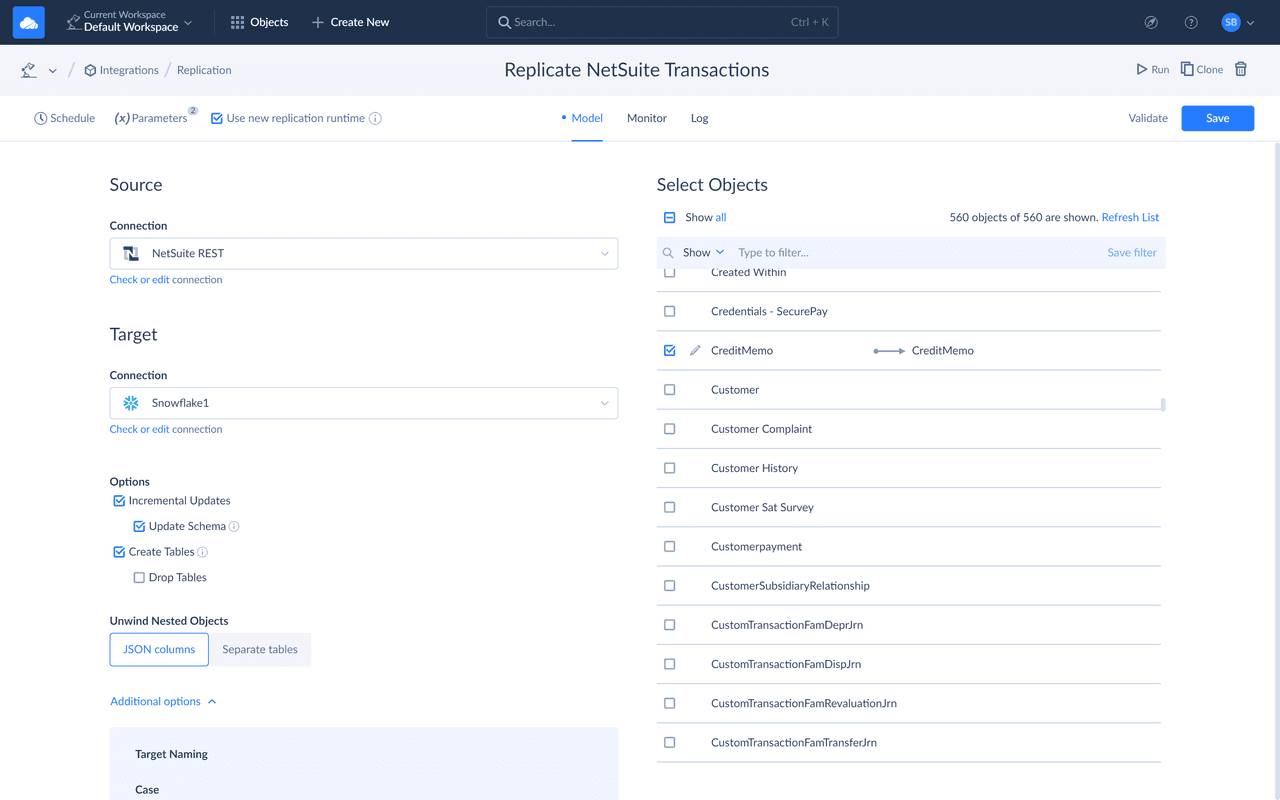This screenshot has width=1280, height=800.
Task: Click the Replicate NetSuite Transactions title
Action: click(x=637, y=70)
